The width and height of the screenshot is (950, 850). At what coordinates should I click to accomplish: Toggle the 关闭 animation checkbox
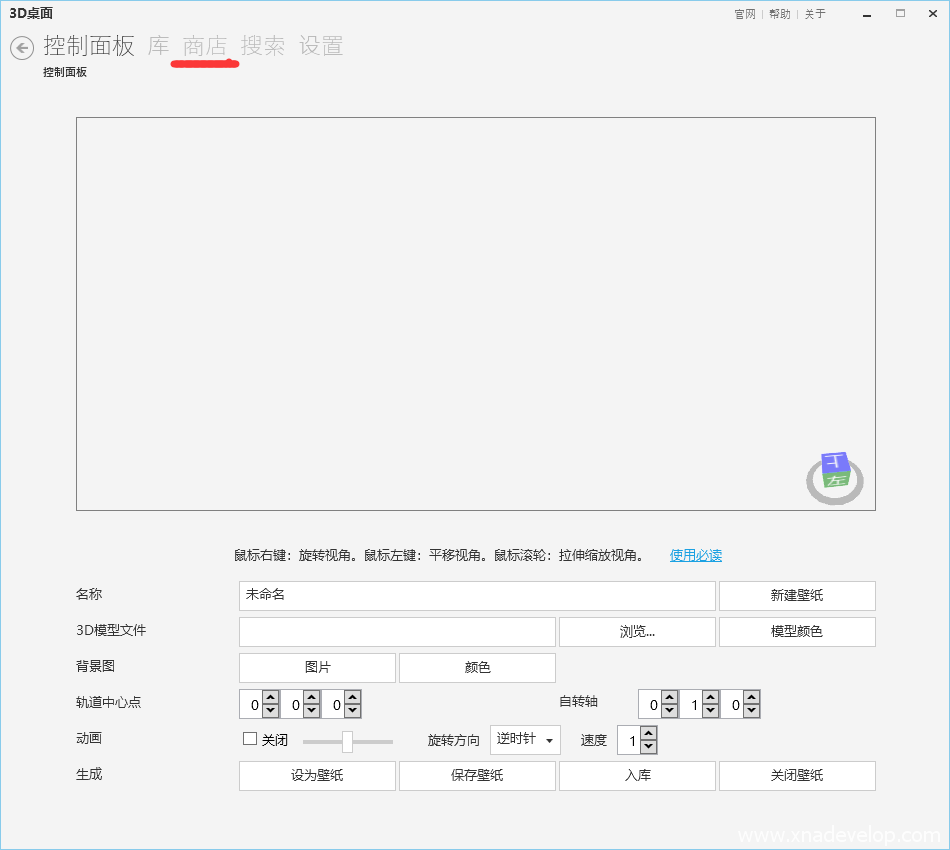click(x=250, y=739)
